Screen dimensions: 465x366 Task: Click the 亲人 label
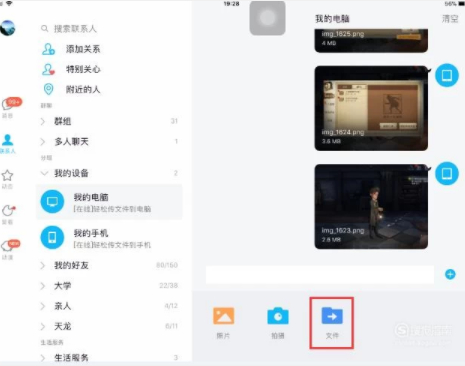pyautogui.click(x=63, y=306)
